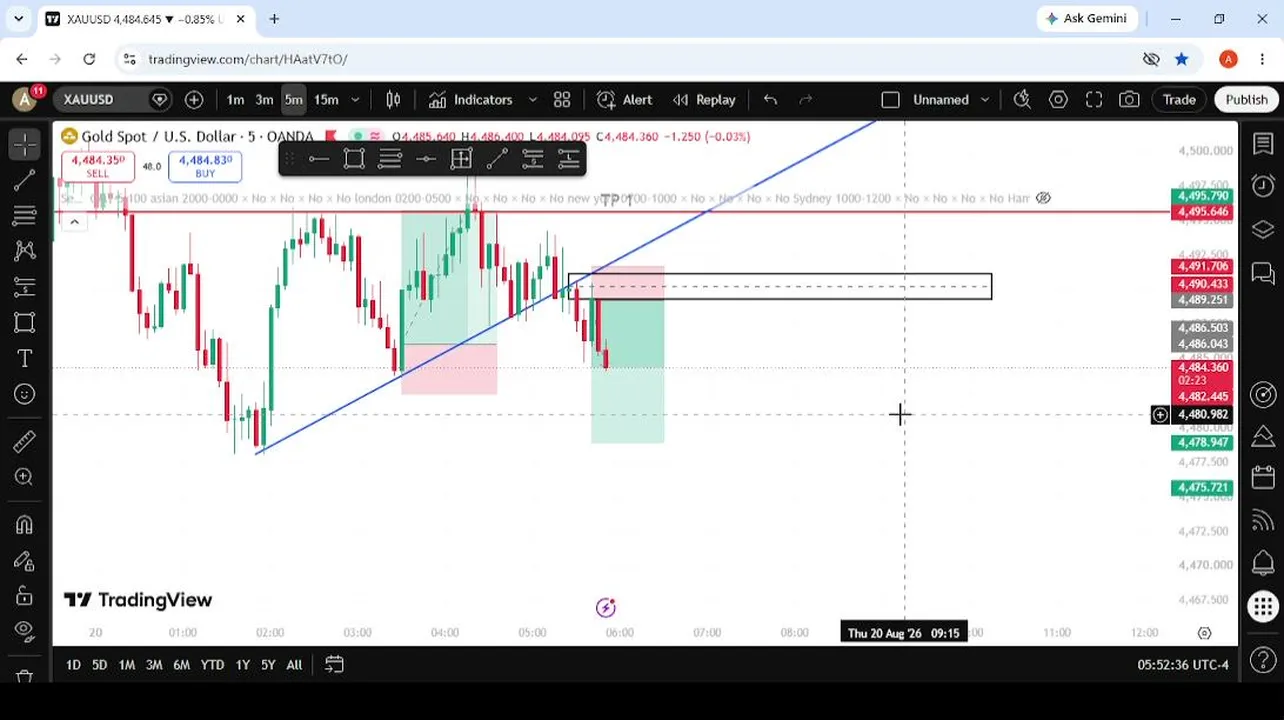This screenshot has width=1284, height=720.
Task: Open the timezone clock 05:52:36 UTC-4
Action: click(1183, 664)
